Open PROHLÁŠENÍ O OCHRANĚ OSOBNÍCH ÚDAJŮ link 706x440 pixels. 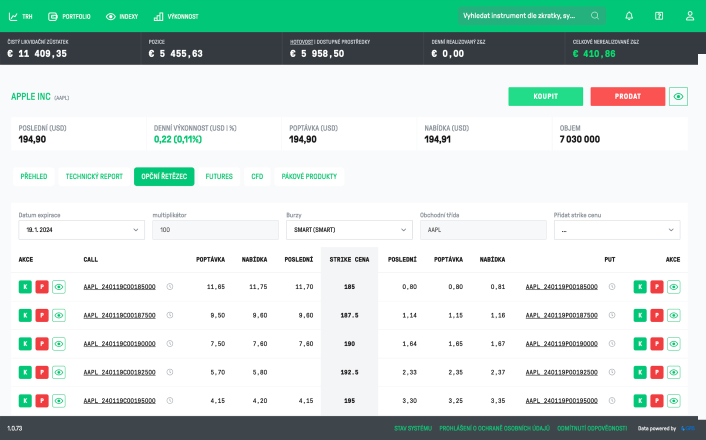494,428
